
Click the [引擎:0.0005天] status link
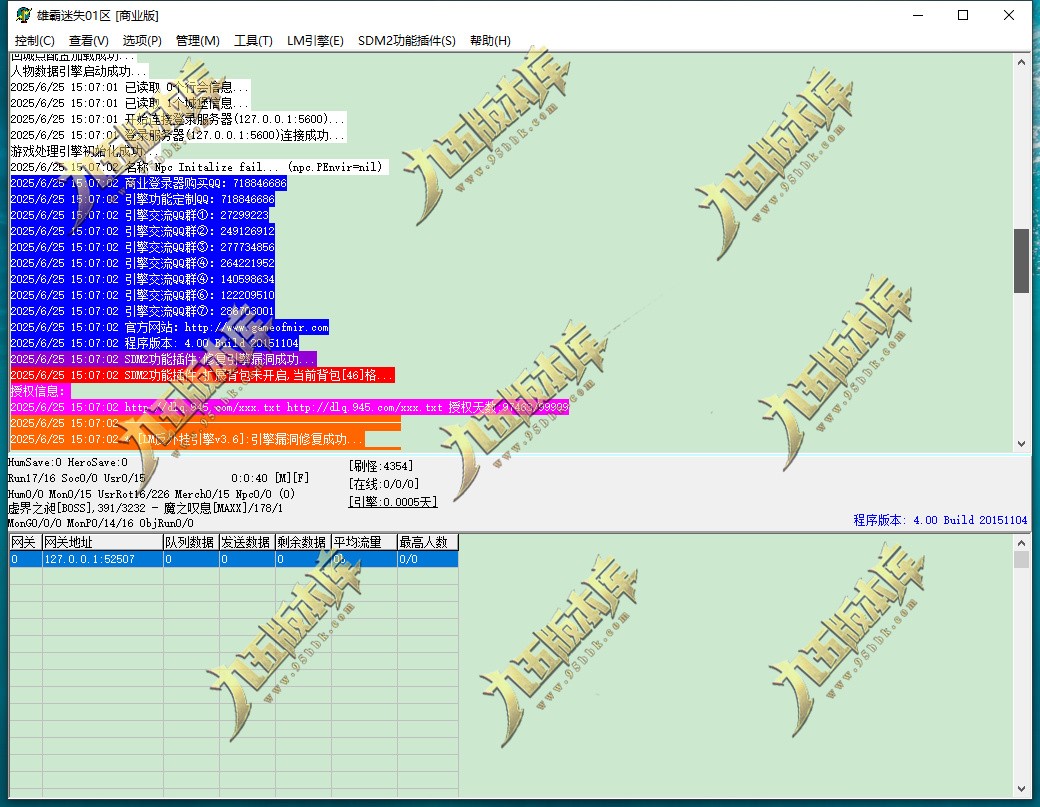pyautogui.click(x=393, y=502)
